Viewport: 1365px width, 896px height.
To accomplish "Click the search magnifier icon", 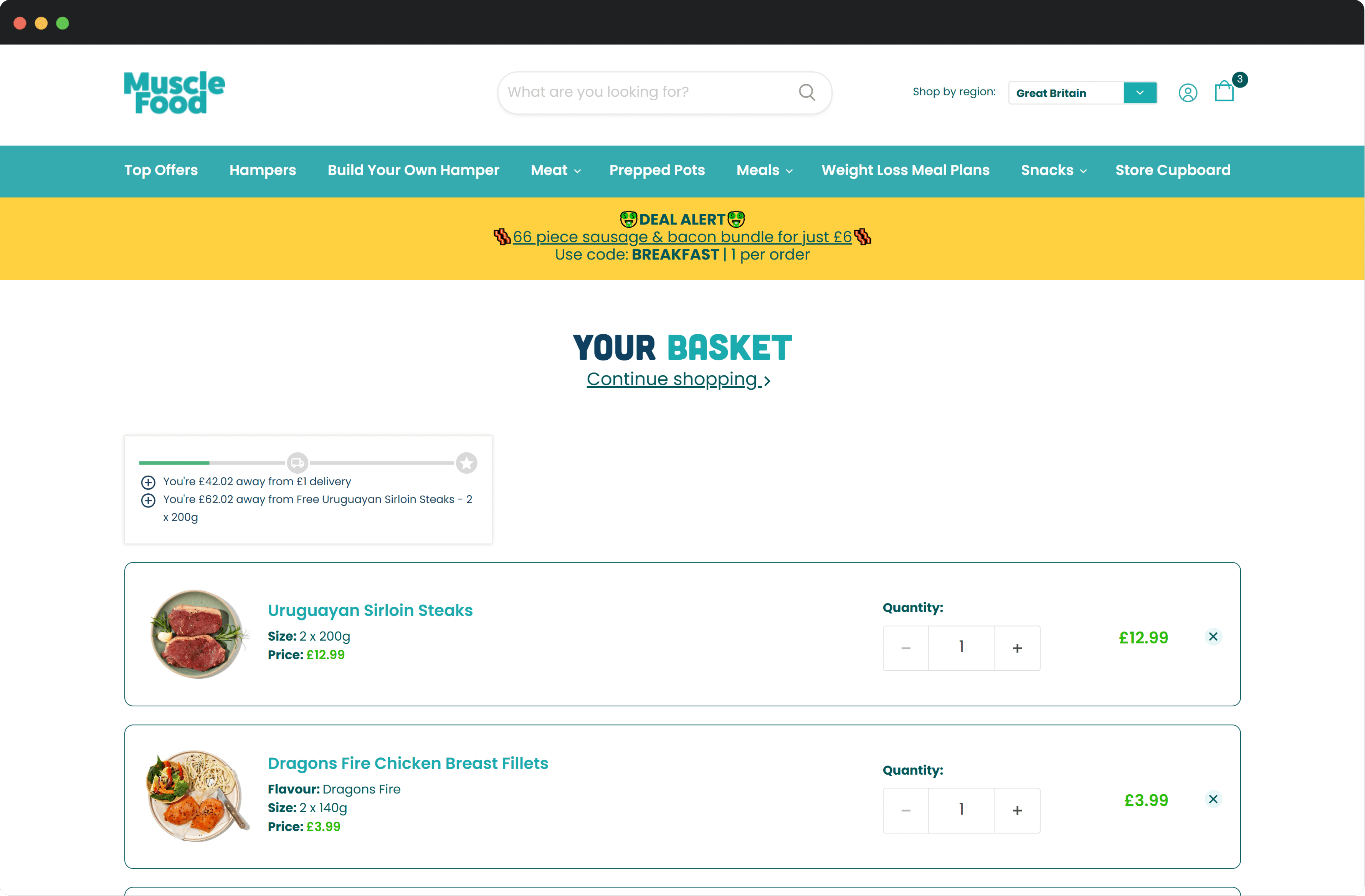I will (x=807, y=93).
